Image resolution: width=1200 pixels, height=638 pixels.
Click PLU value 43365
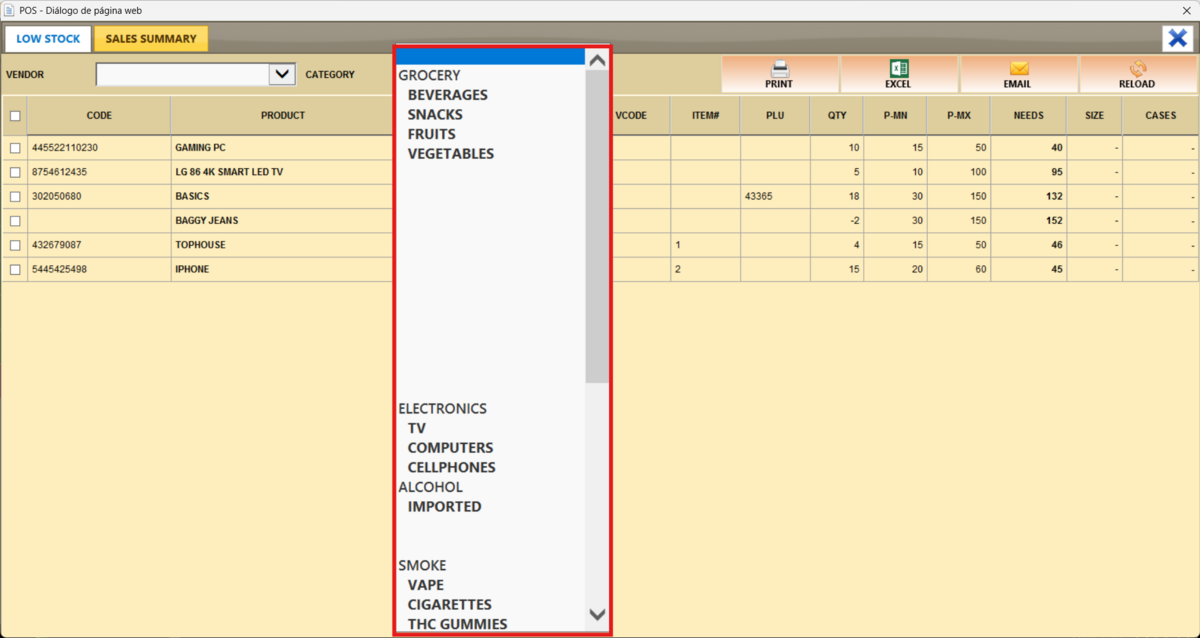point(758,197)
